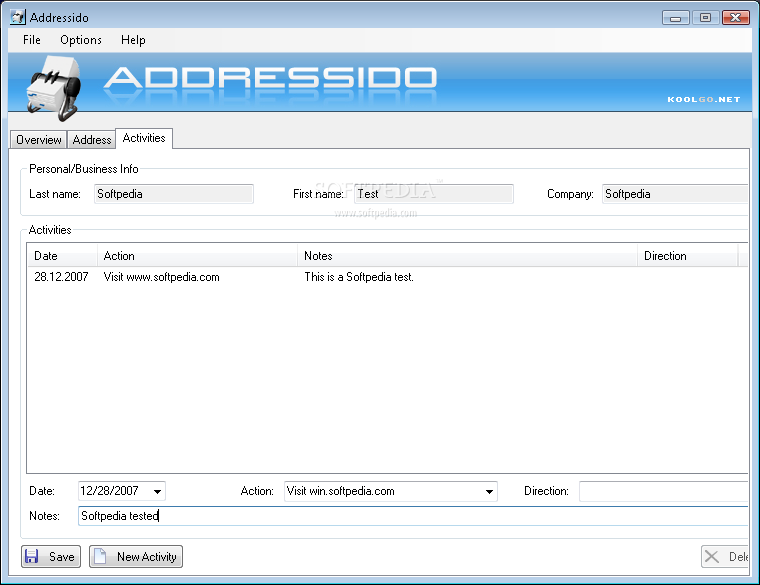
Task: Click the Delete button
Action: coord(725,556)
